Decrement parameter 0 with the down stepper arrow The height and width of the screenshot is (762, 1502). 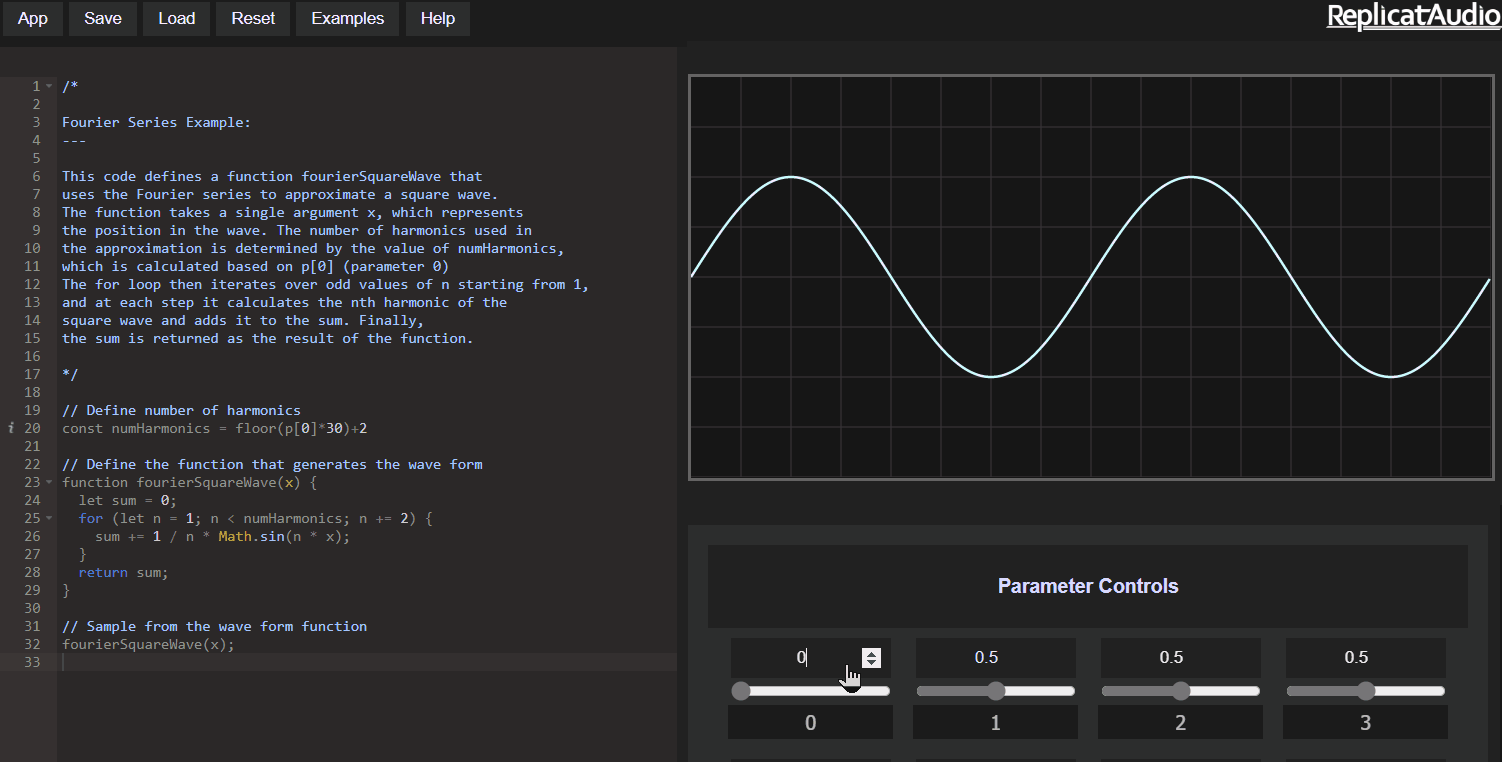870,663
